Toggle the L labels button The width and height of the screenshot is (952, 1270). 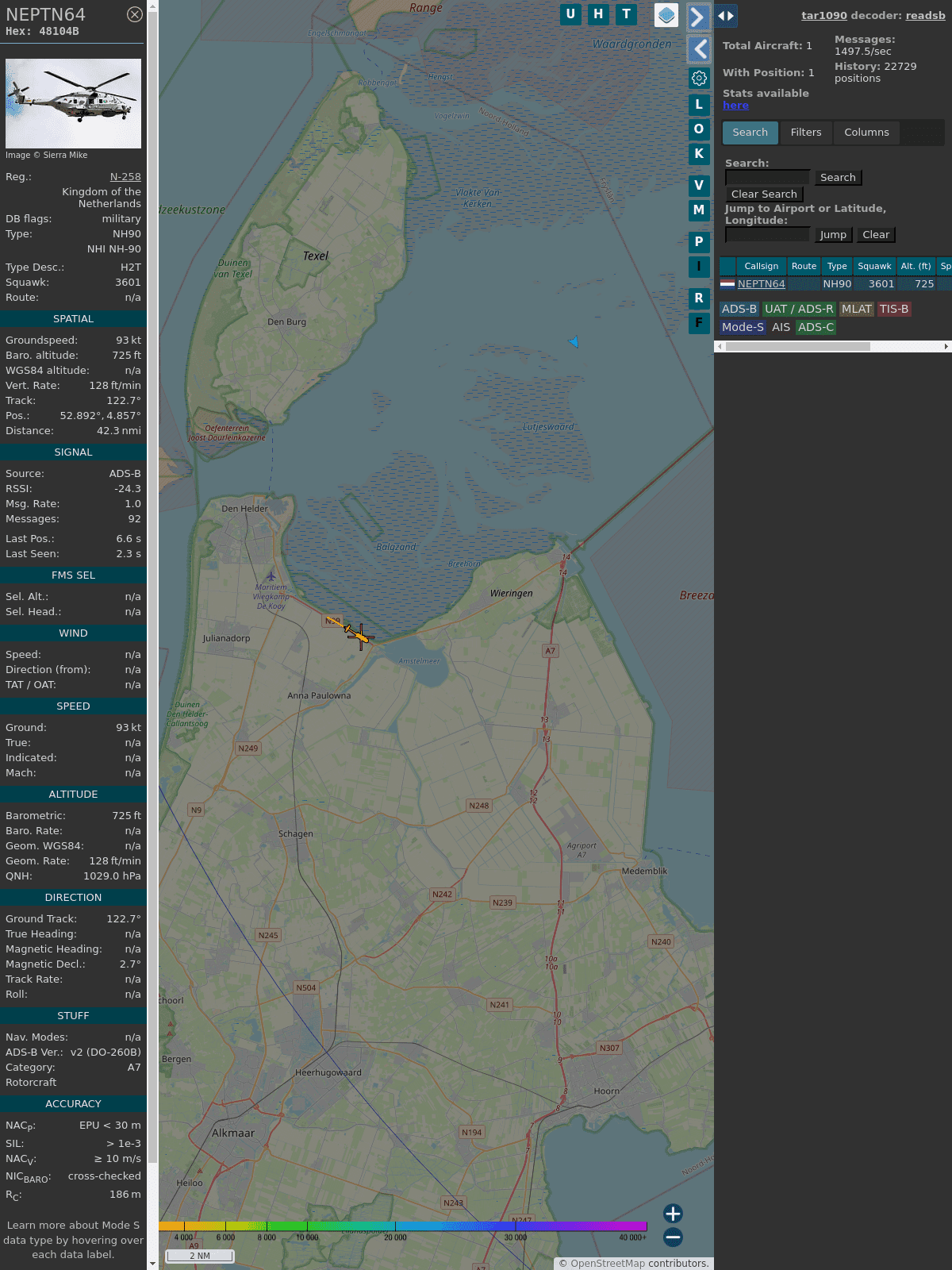pyautogui.click(x=699, y=105)
